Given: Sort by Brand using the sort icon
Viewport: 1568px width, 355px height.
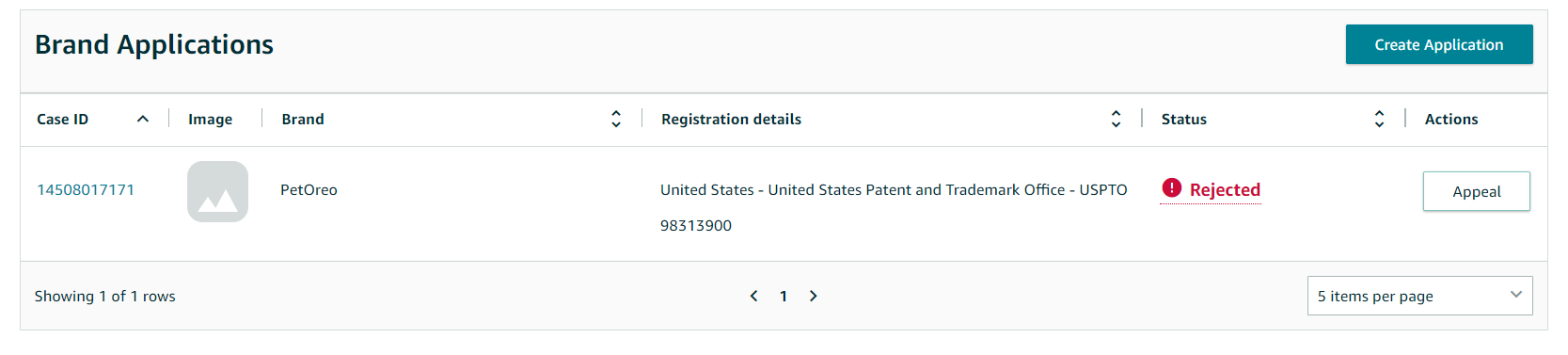Looking at the screenshot, I should tap(616, 119).
